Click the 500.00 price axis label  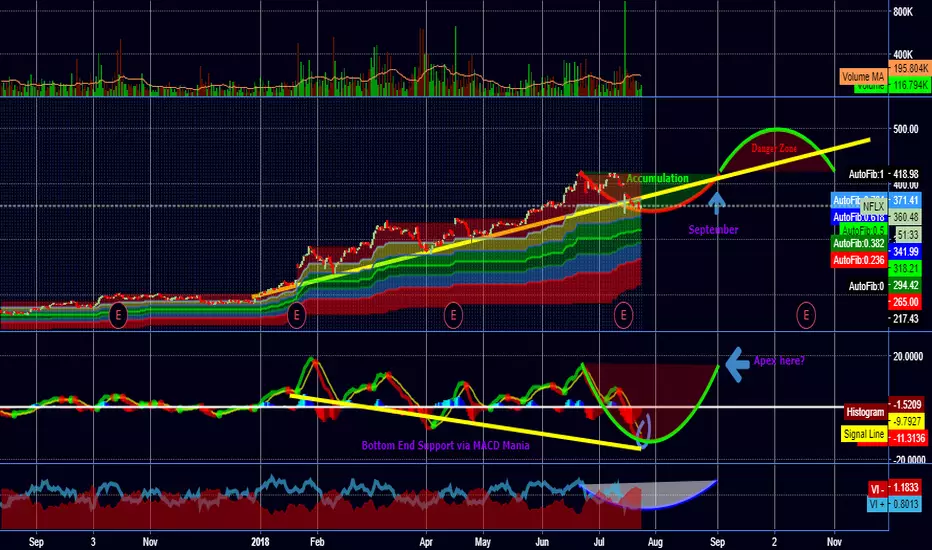(x=905, y=128)
